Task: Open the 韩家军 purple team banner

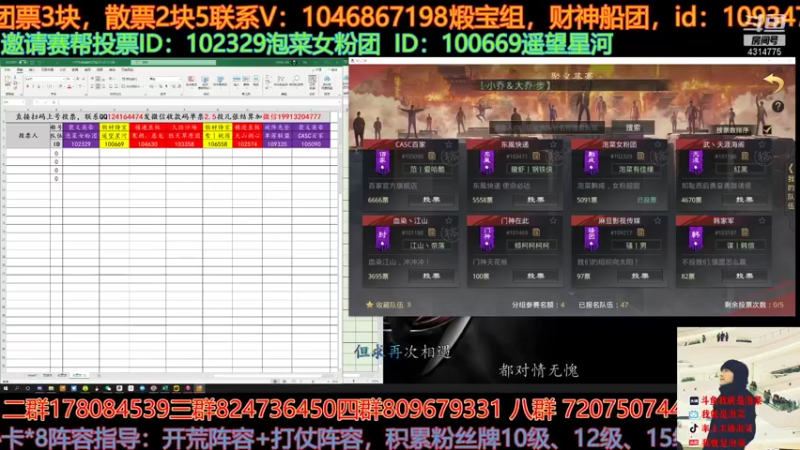Action: point(695,238)
